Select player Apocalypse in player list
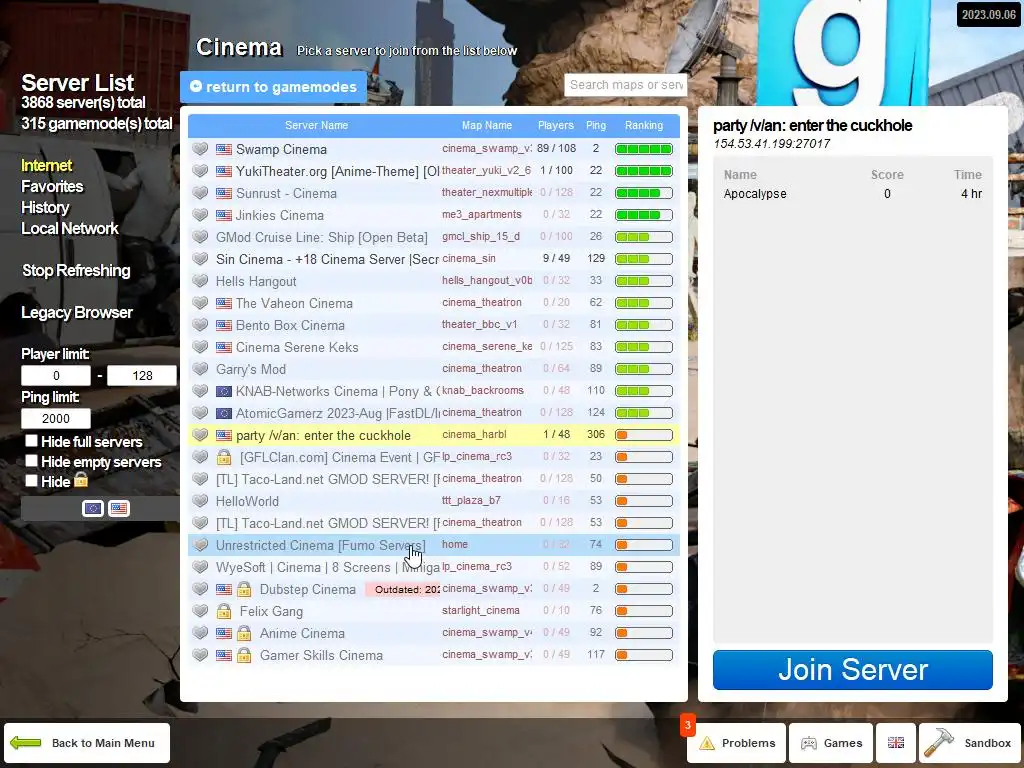The image size is (1024, 768). coord(853,194)
